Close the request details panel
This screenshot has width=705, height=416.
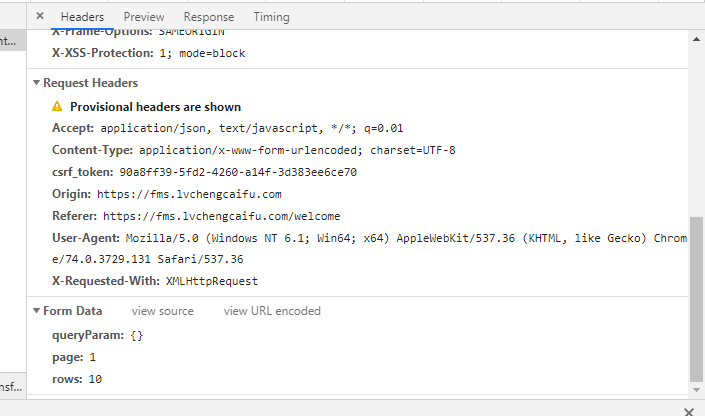[x=40, y=17]
